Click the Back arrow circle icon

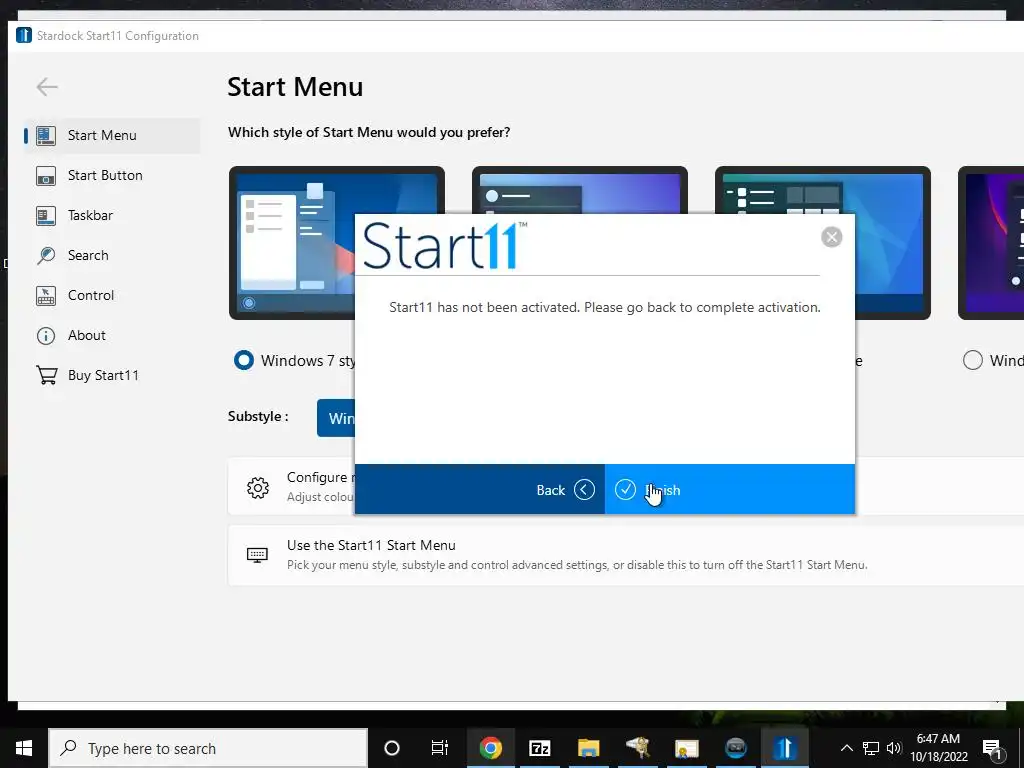[584, 490]
